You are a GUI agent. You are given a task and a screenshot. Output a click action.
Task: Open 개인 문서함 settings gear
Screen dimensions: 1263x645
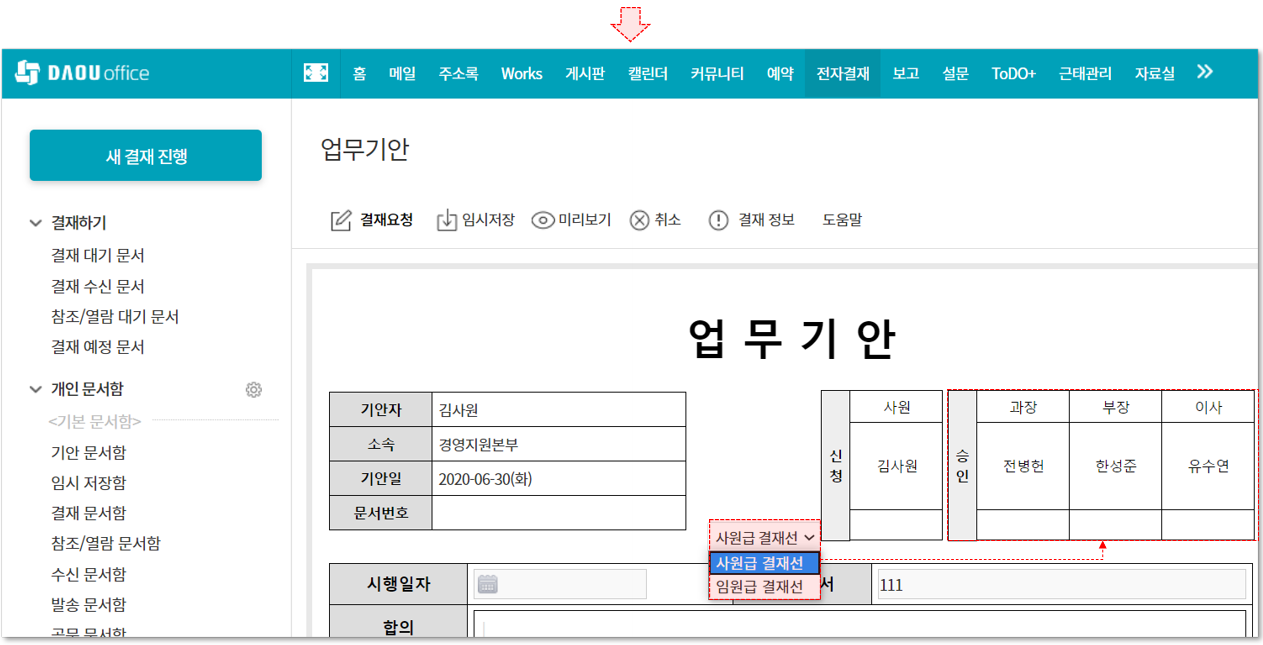click(x=254, y=390)
